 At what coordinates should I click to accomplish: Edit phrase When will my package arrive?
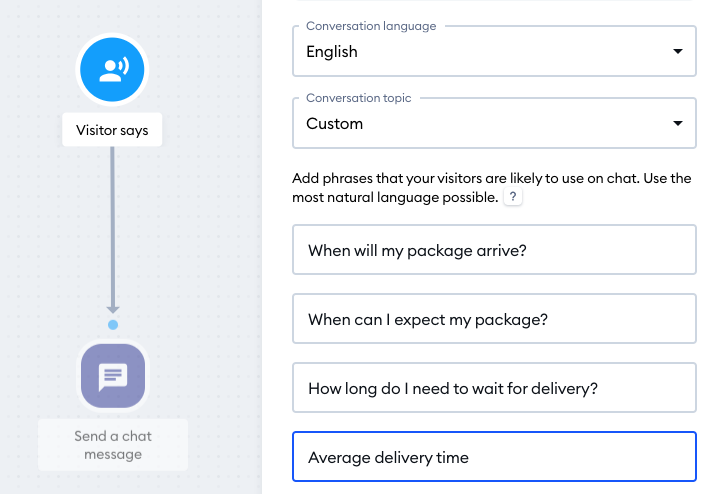coord(494,250)
